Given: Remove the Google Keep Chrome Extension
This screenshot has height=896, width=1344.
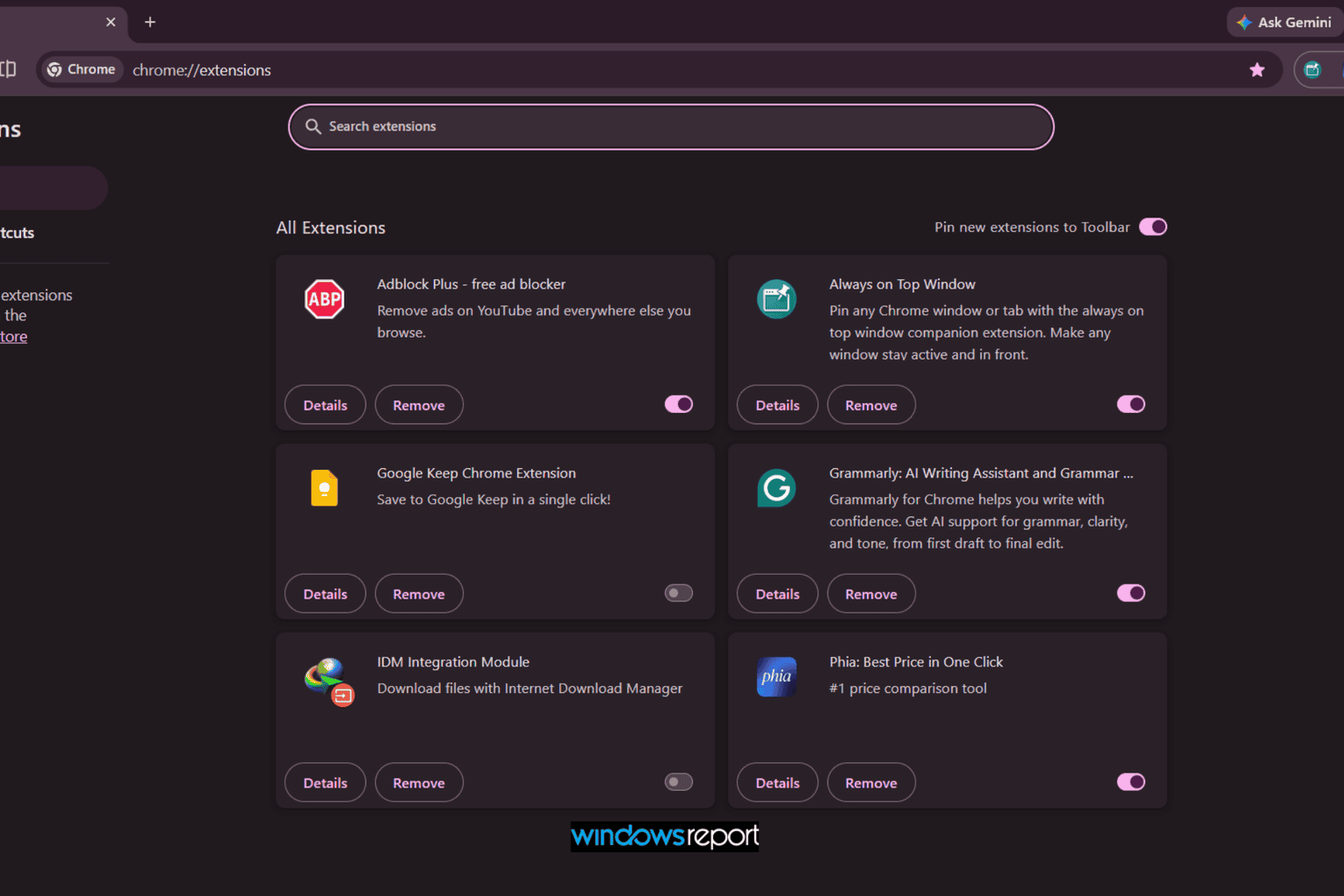Looking at the screenshot, I should (419, 594).
